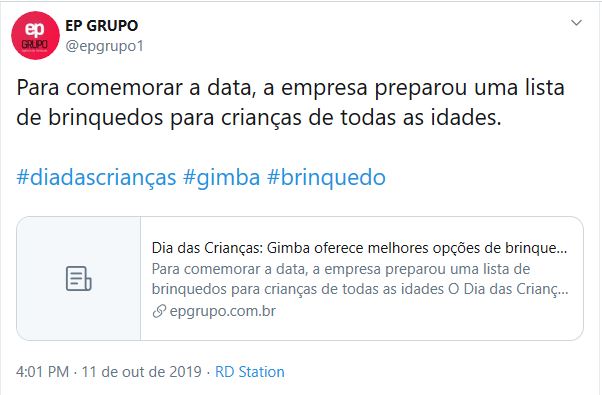Click the GRUPO text in the avatar

tap(35, 45)
